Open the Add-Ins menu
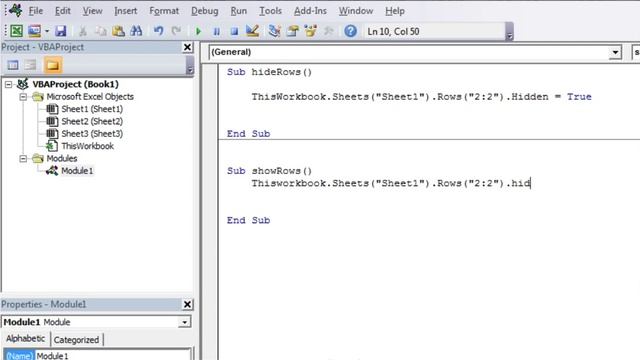Viewport: 640px width, 360px height. pos(310,11)
